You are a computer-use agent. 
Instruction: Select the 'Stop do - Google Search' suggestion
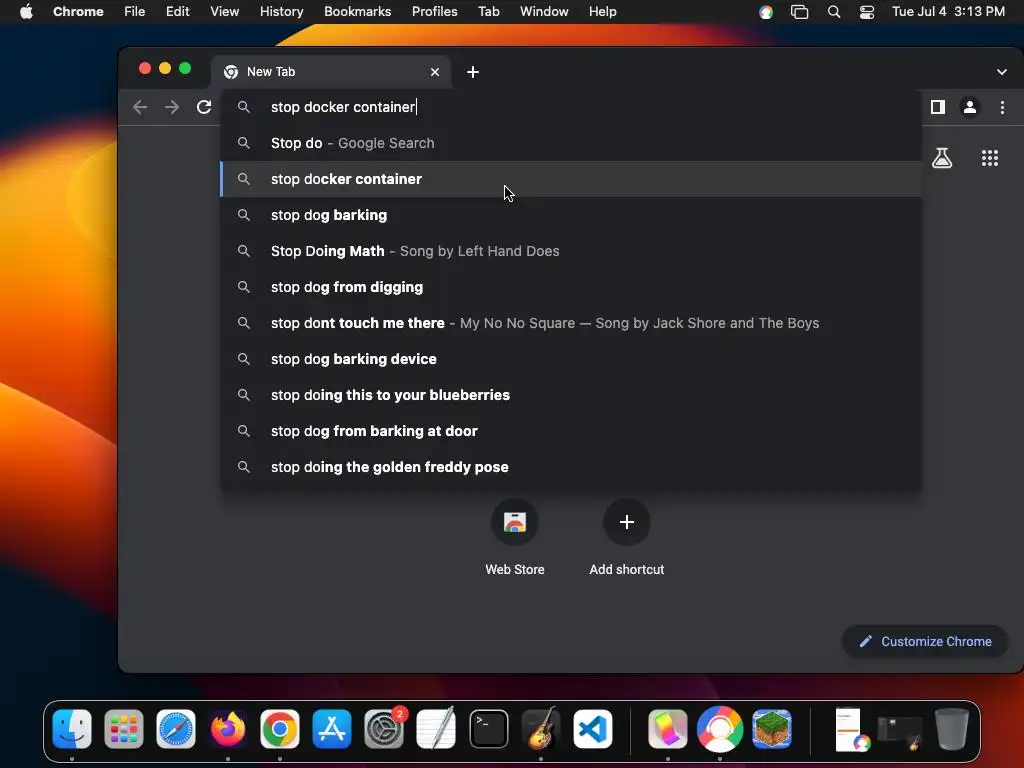(x=571, y=143)
